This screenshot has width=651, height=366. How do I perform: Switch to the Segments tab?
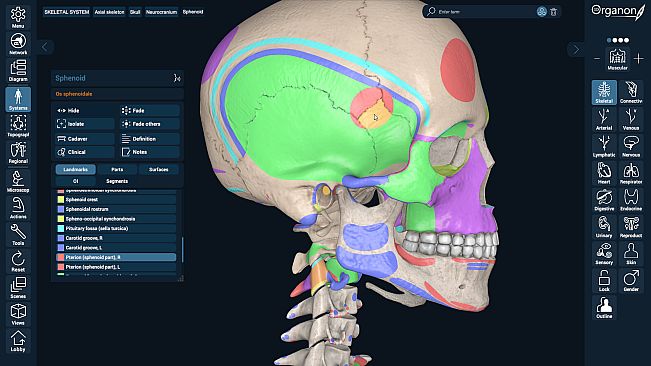[117, 181]
